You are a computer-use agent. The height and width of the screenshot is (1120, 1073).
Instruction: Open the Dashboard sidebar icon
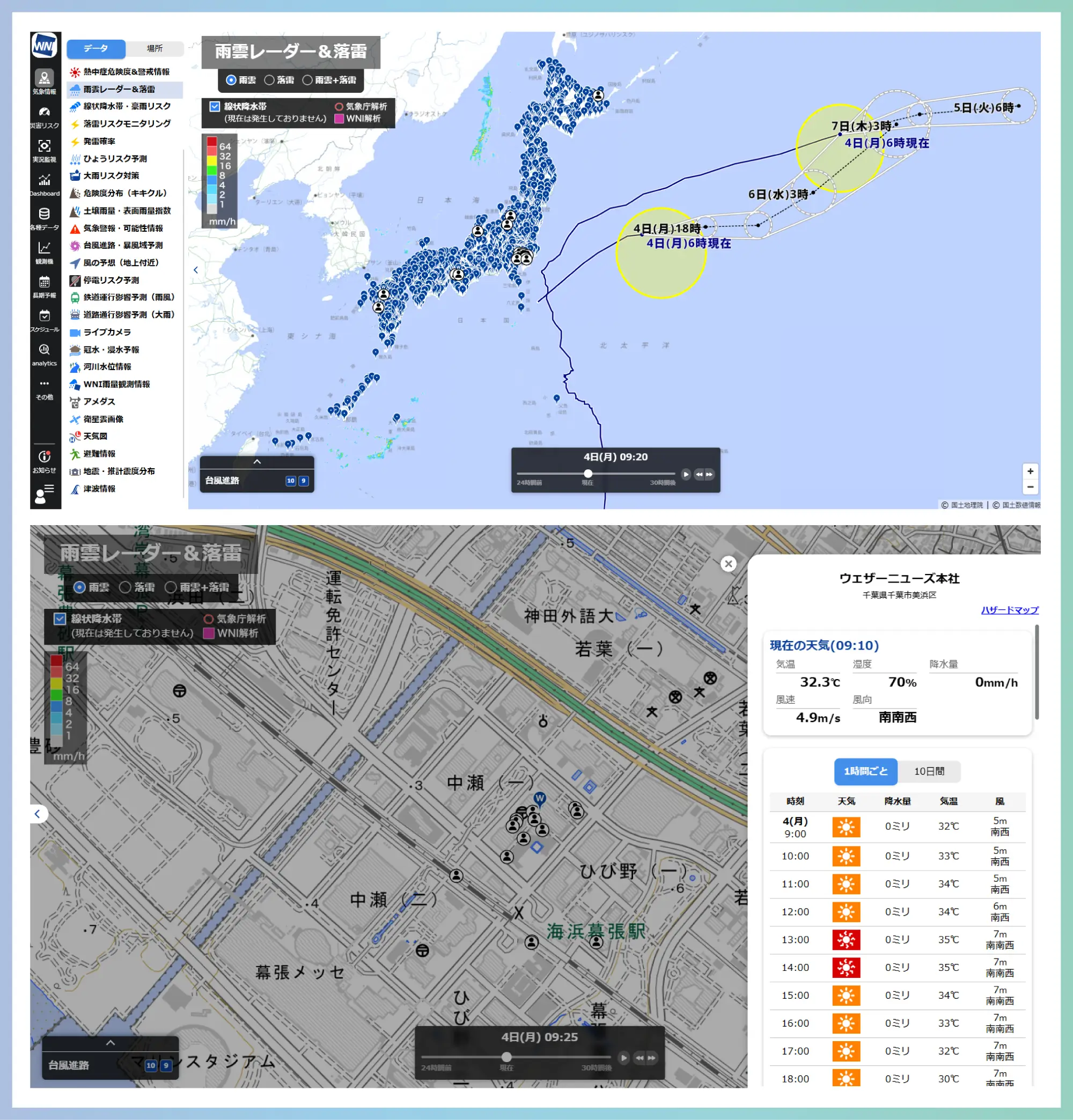44,185
